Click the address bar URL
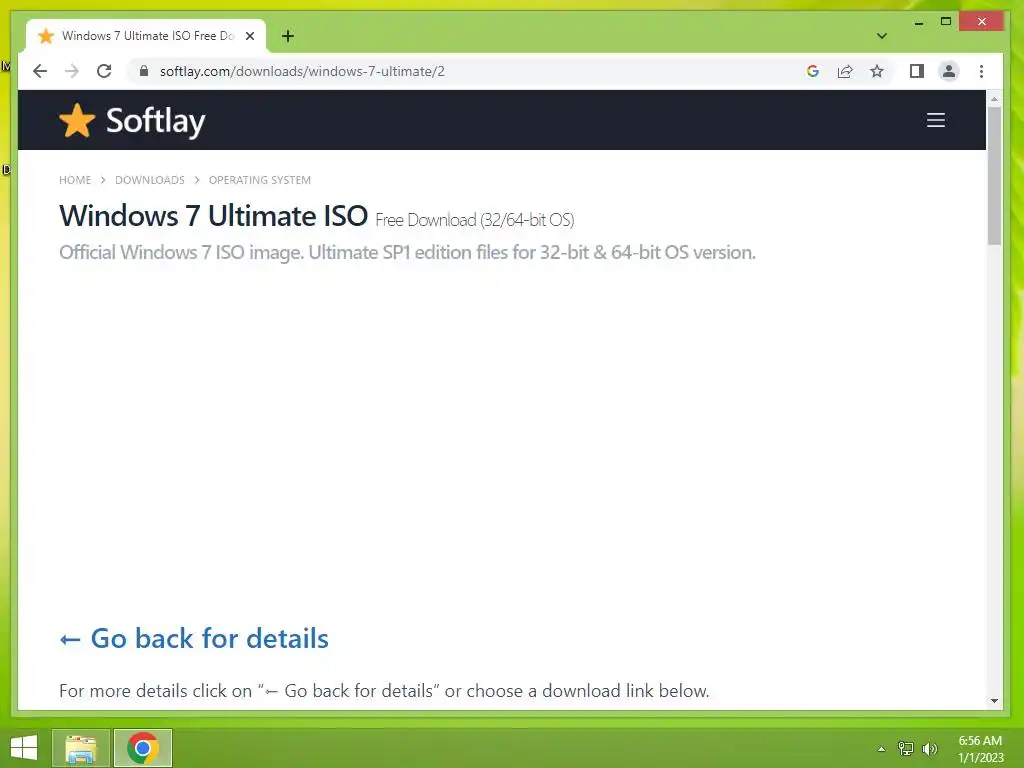The width and height of the screenshot is (1024, 768). (302, 71)
